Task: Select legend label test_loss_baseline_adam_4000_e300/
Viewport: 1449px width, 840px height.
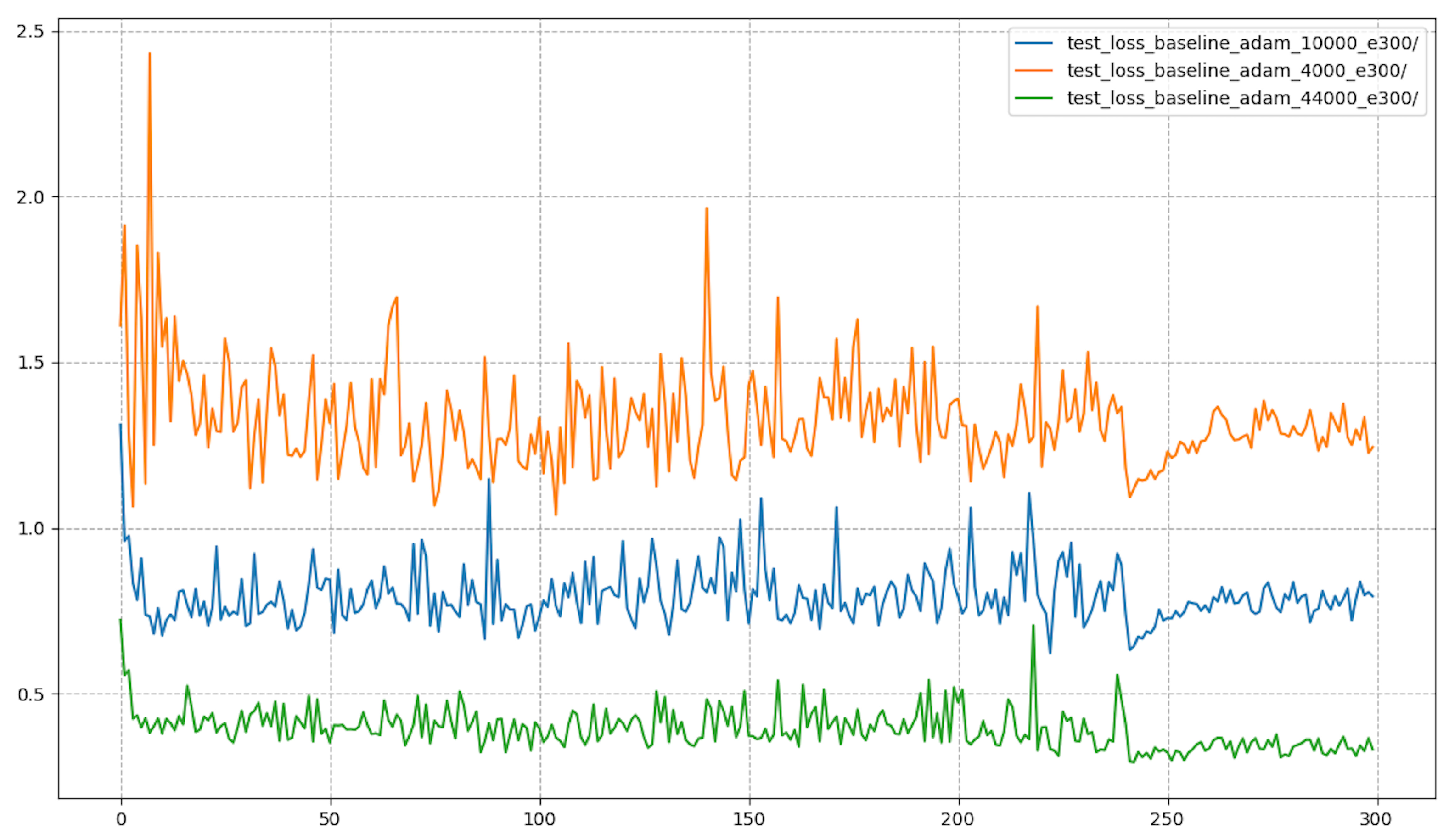Action: tap(1236, 71)
